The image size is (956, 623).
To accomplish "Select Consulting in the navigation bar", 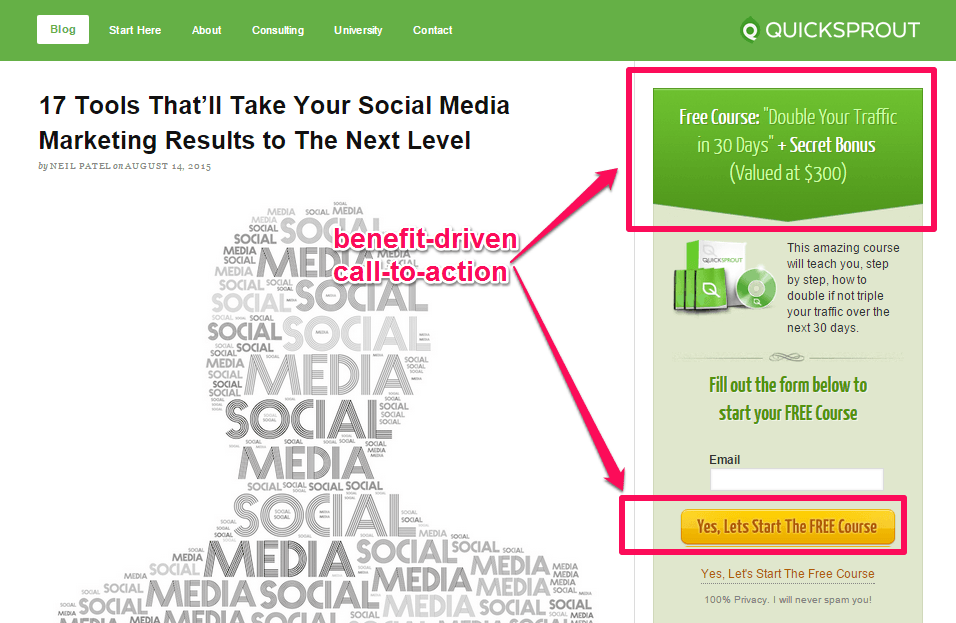I will coord(278,30).
